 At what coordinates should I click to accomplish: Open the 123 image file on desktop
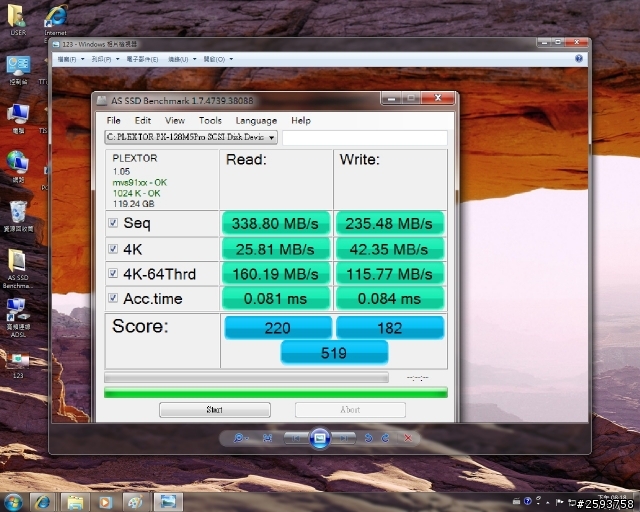[18, 365]
